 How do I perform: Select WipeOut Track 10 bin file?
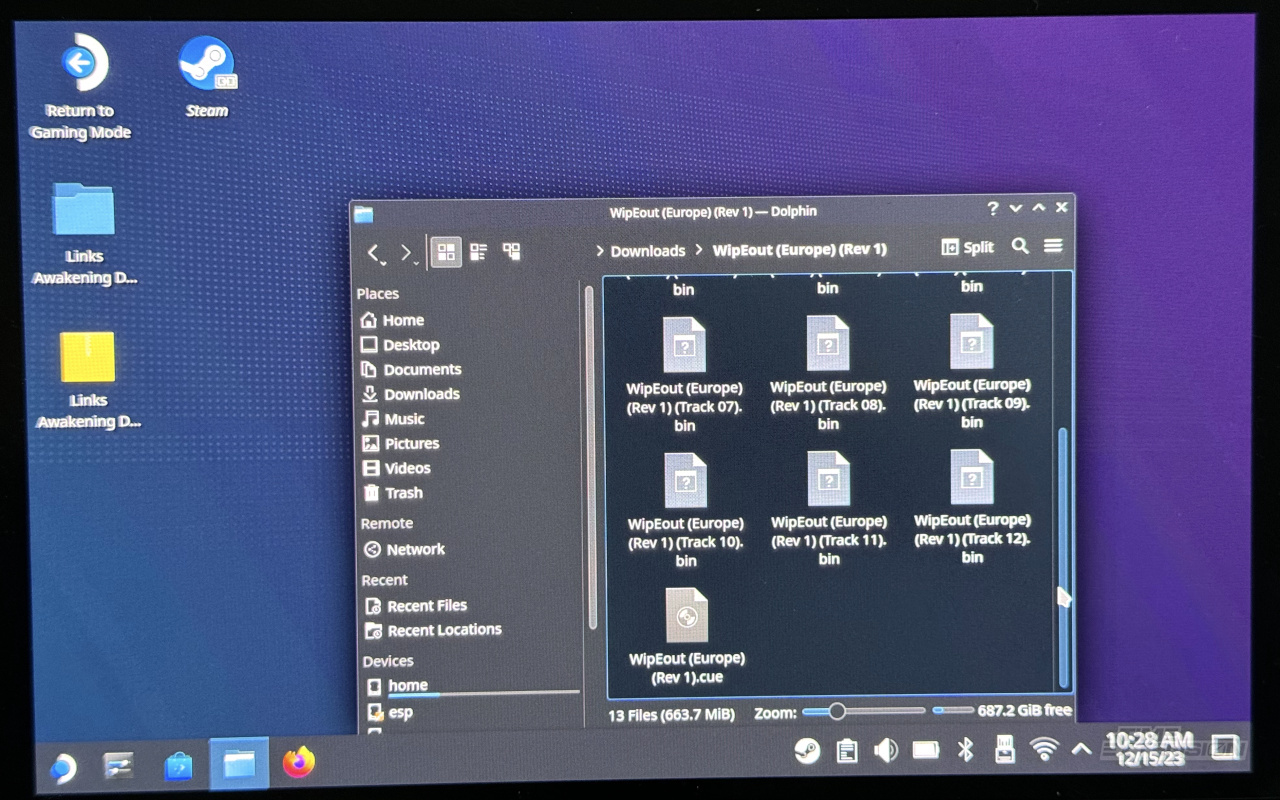686,510
